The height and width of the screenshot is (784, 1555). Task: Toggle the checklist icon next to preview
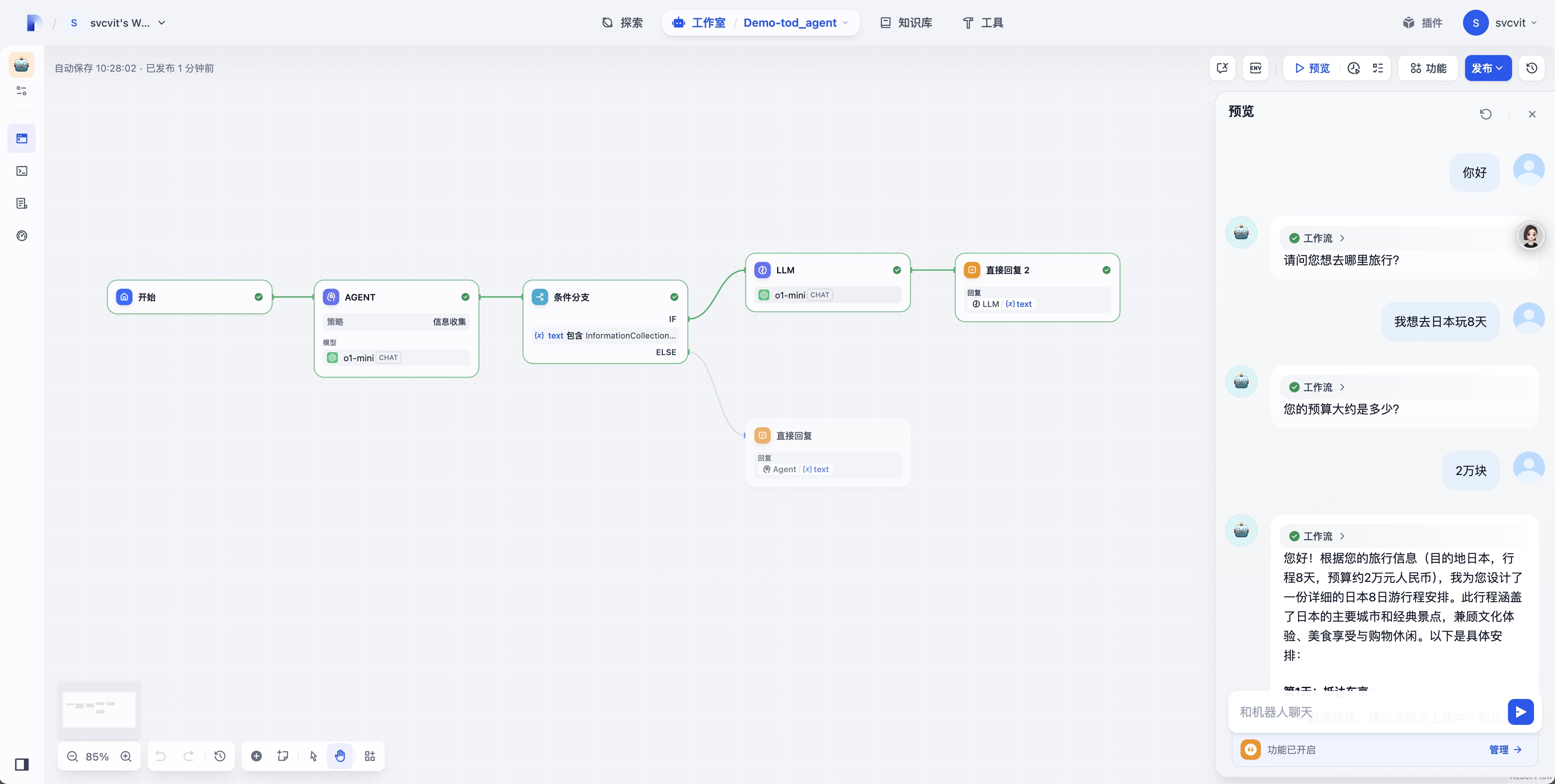[x=1378, y=68]
